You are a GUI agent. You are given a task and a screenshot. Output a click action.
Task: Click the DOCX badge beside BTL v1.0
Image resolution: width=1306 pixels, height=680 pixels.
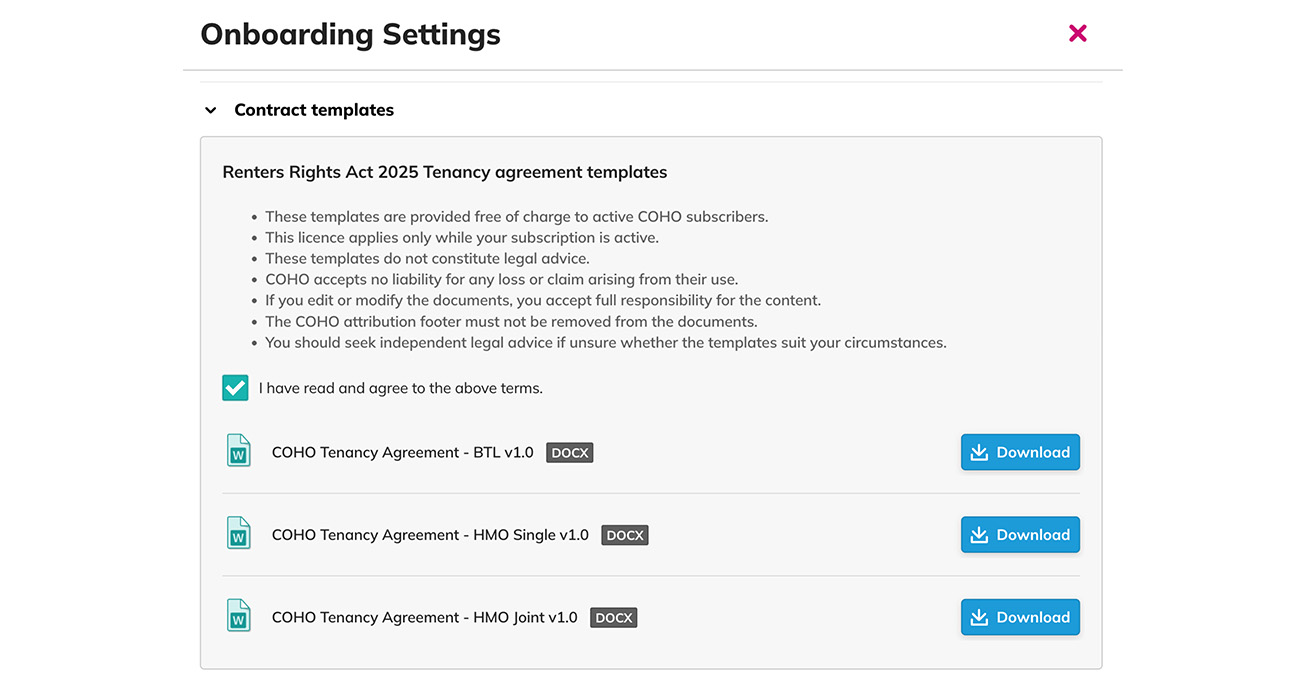[570, 453]
